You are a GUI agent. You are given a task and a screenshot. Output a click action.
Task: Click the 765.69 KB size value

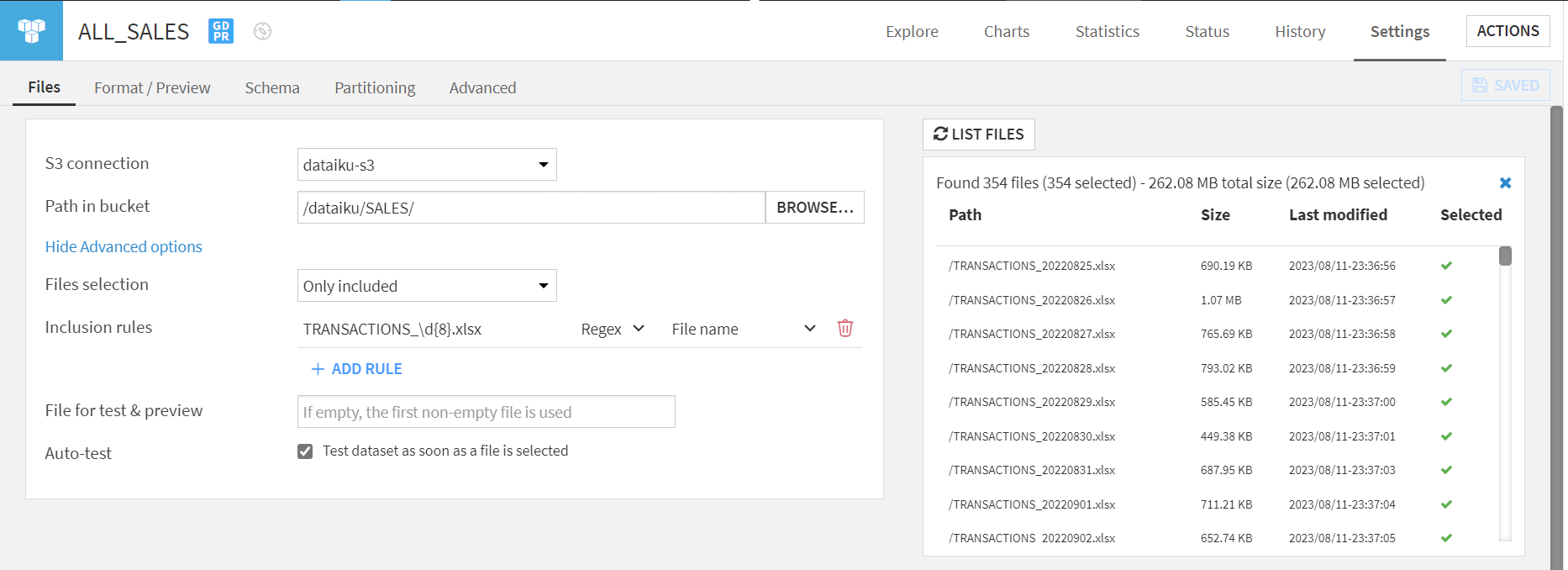1226,334
